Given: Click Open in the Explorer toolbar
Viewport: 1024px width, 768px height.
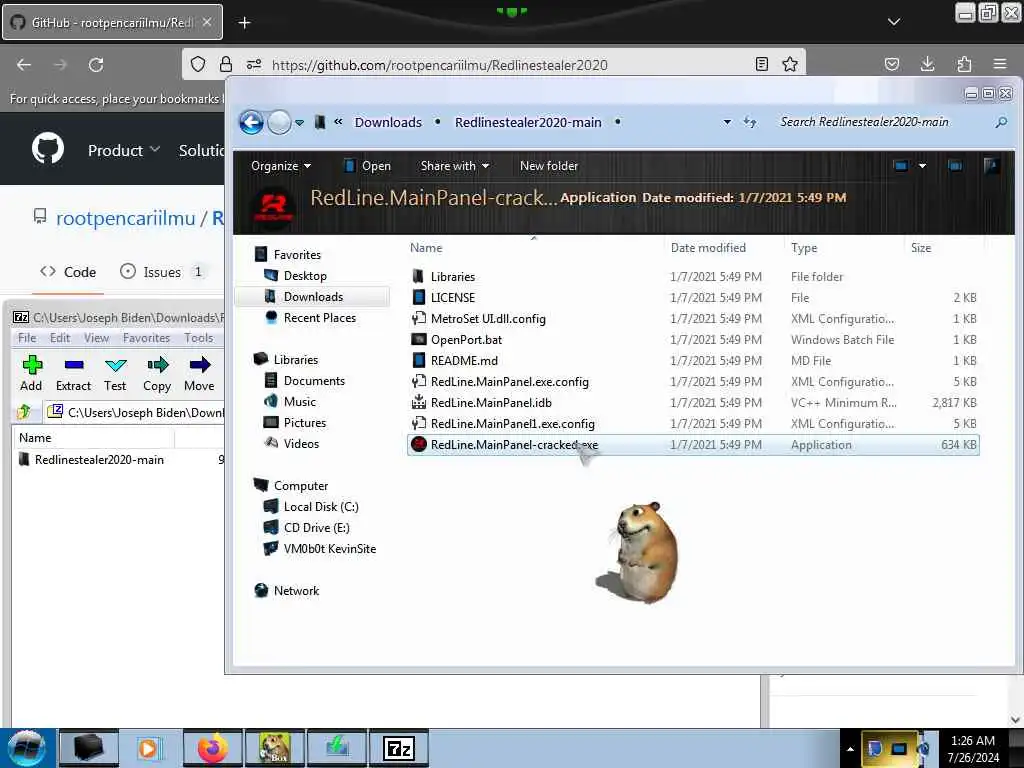Looking at the screenshot, I should pos(368,166).
